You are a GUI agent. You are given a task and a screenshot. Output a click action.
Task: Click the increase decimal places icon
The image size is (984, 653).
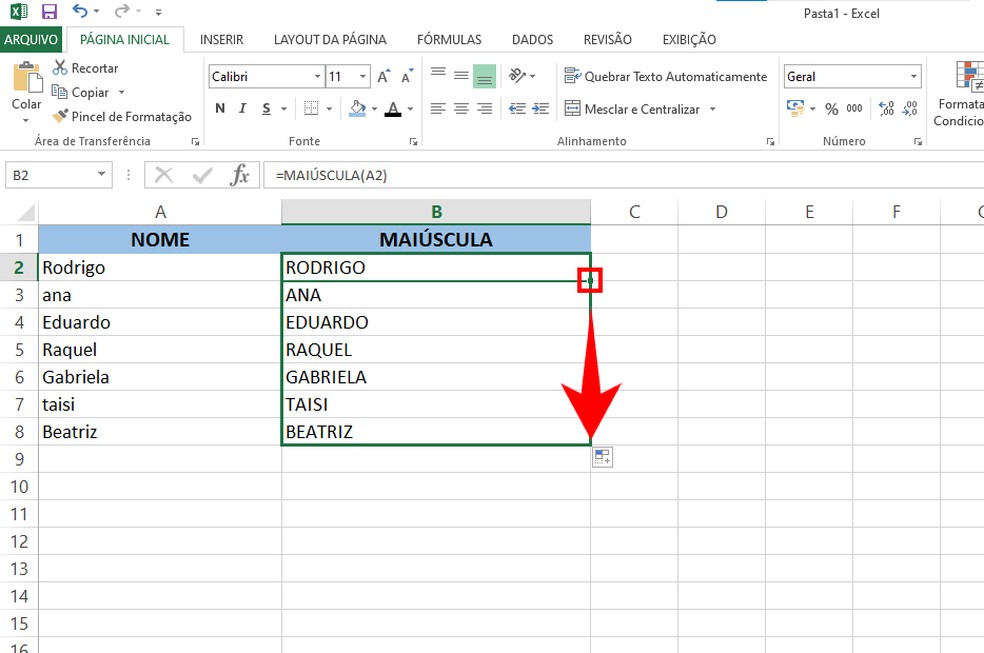(886, 108)
